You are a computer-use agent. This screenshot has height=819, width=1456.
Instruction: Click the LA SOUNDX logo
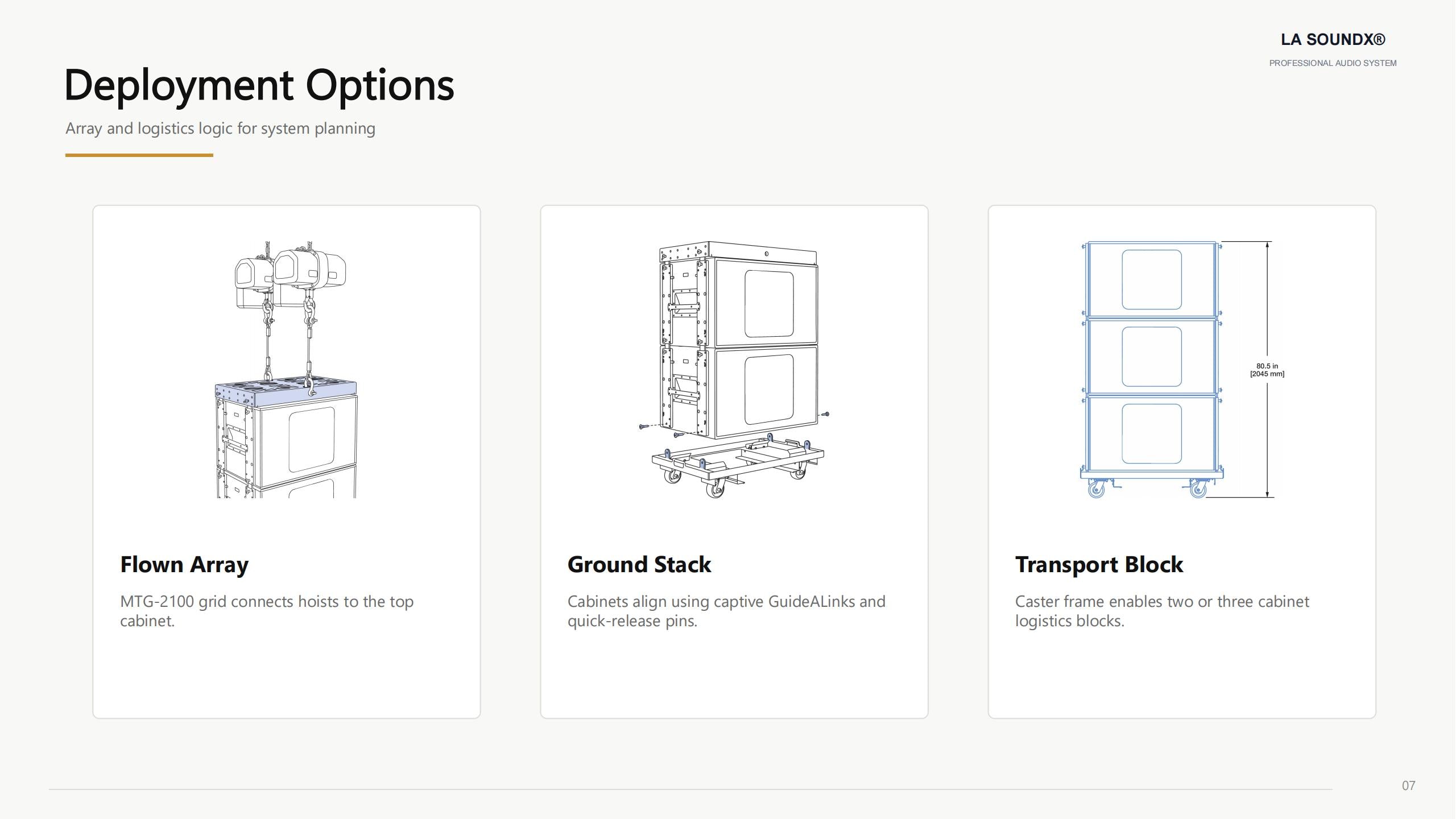(1333, 39)
